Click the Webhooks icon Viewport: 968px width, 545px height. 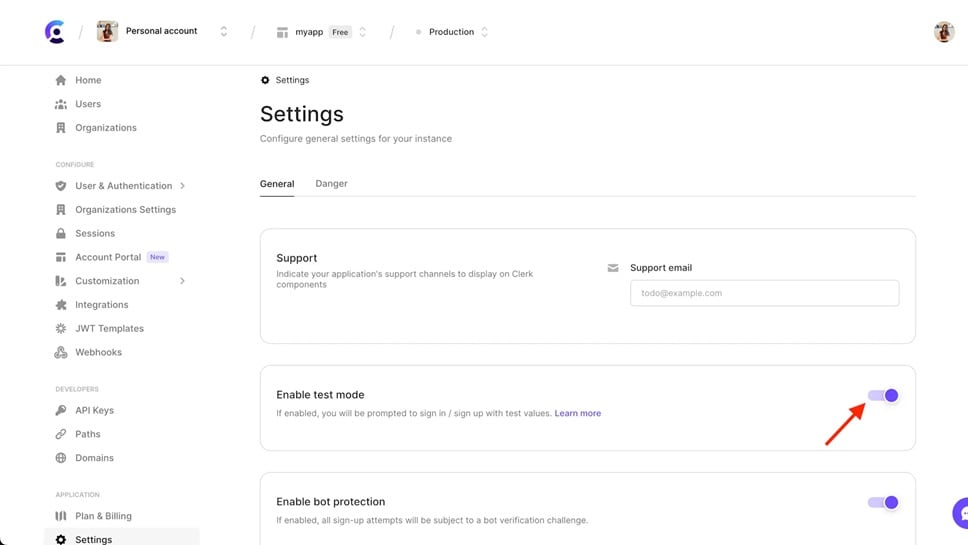pos(60,352)
